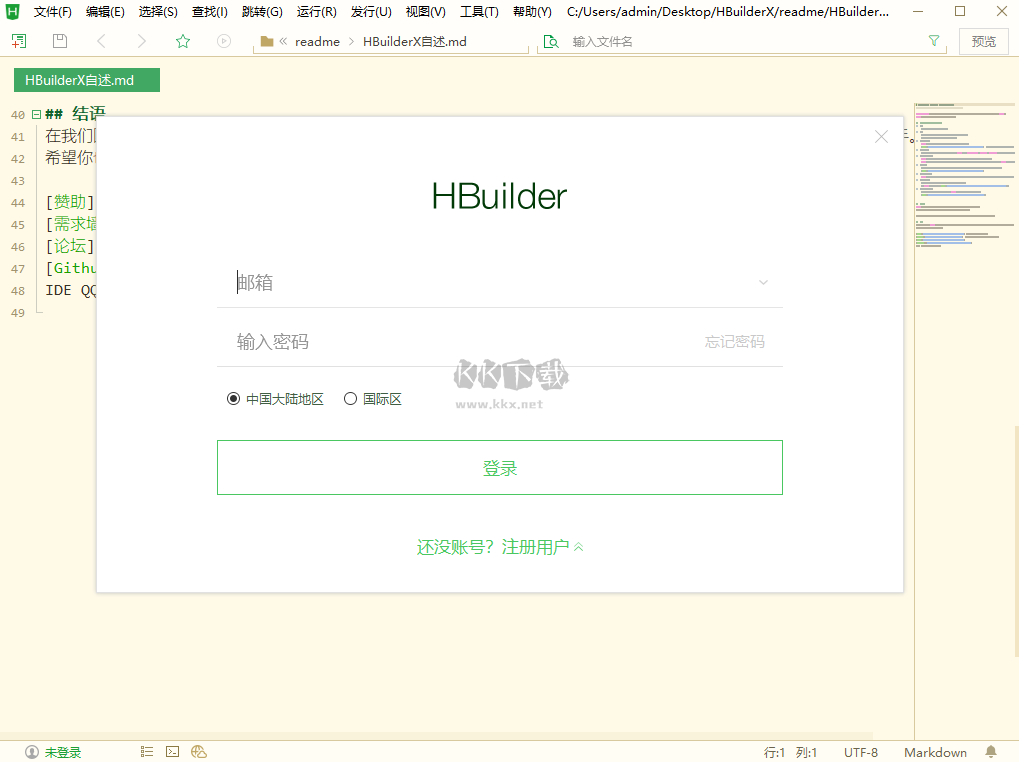Open the 选择(S) menu
Viewport: 1019px width, 762px height.
coord(158,12)
